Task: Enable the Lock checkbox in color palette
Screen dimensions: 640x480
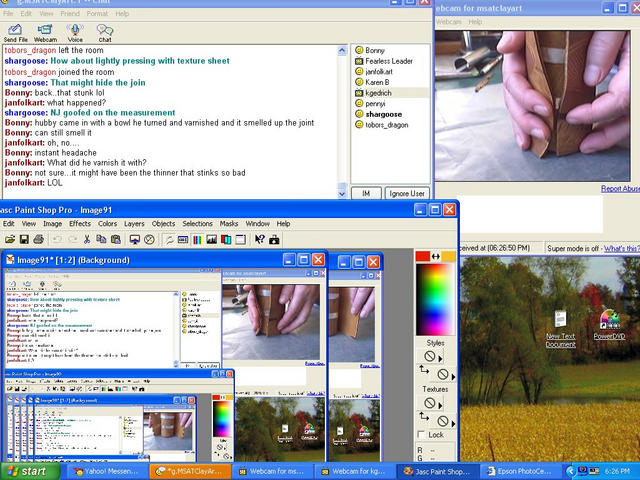Action: 422,435
